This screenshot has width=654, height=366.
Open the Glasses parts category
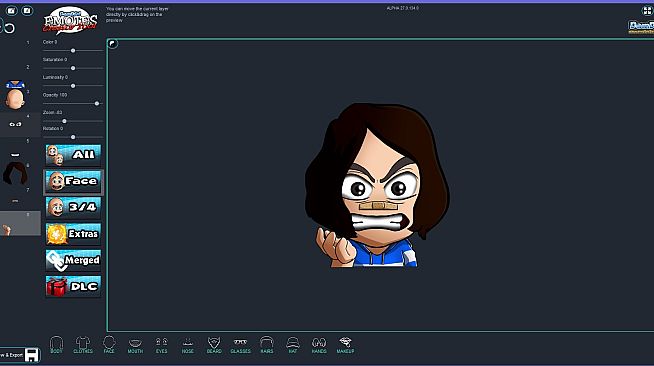click(x=241, y=345)
